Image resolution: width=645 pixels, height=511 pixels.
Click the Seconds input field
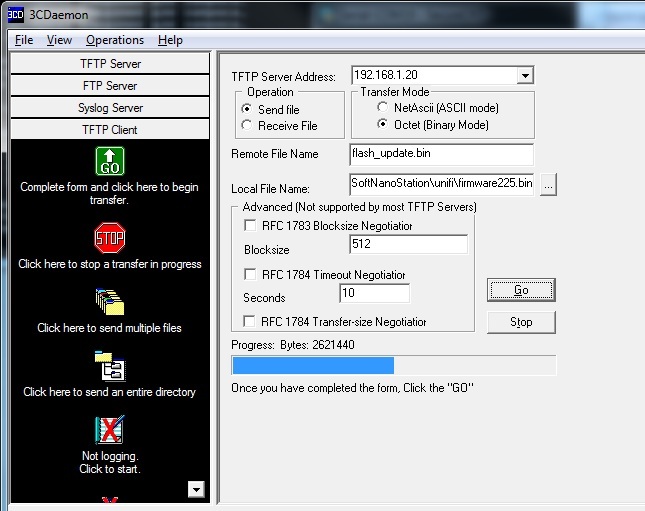click(374, 293)
